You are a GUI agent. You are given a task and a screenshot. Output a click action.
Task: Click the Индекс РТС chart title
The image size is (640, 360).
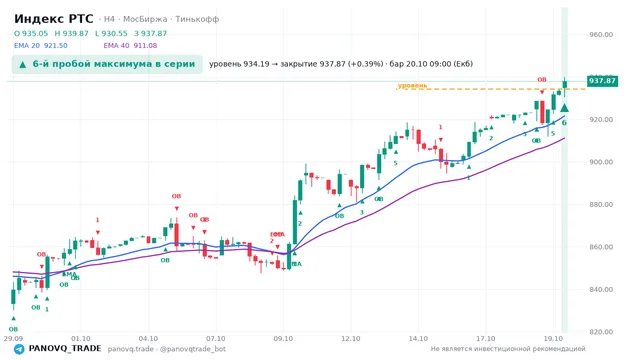(53, 19)
